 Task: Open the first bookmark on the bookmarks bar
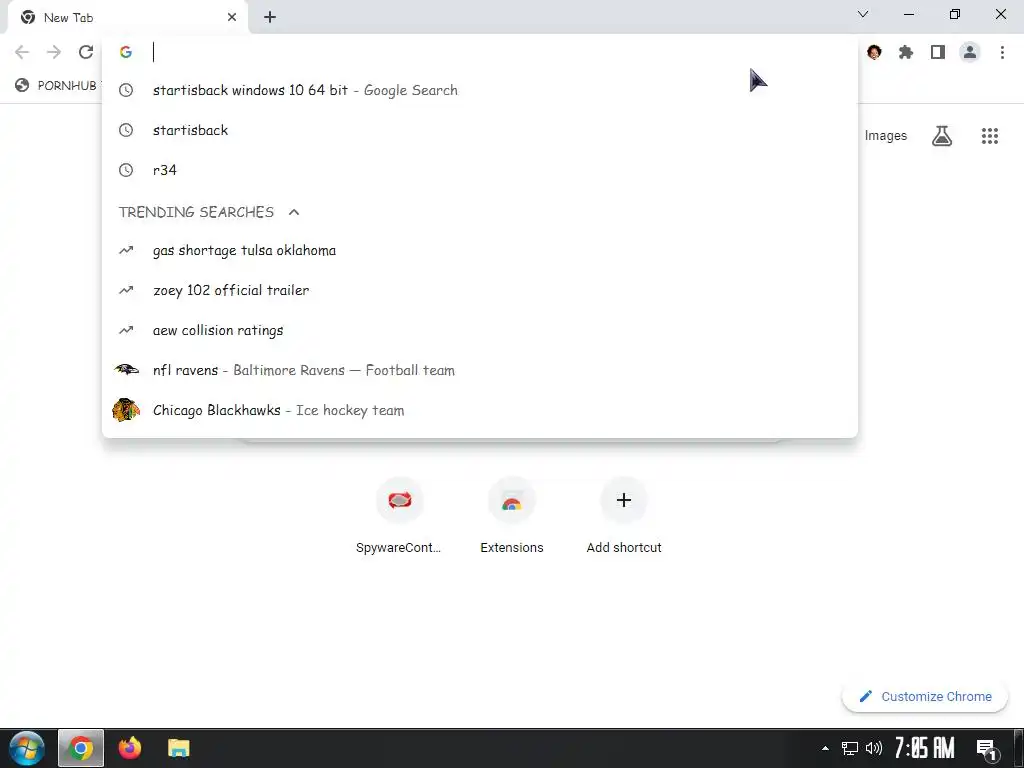pyautogui.click(x=57, y=86)
